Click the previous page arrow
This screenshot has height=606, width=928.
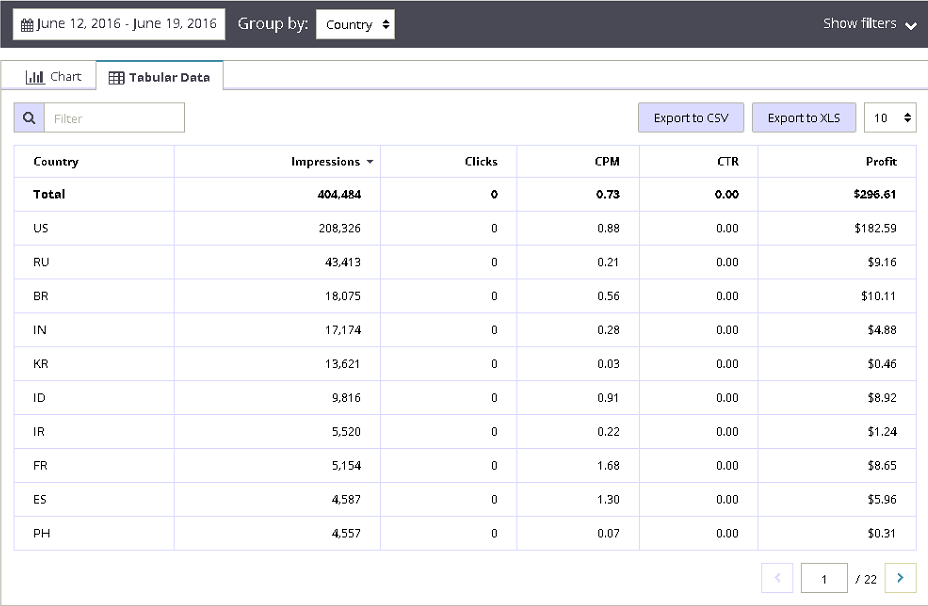pyautogui.click(x=777, y=577)
